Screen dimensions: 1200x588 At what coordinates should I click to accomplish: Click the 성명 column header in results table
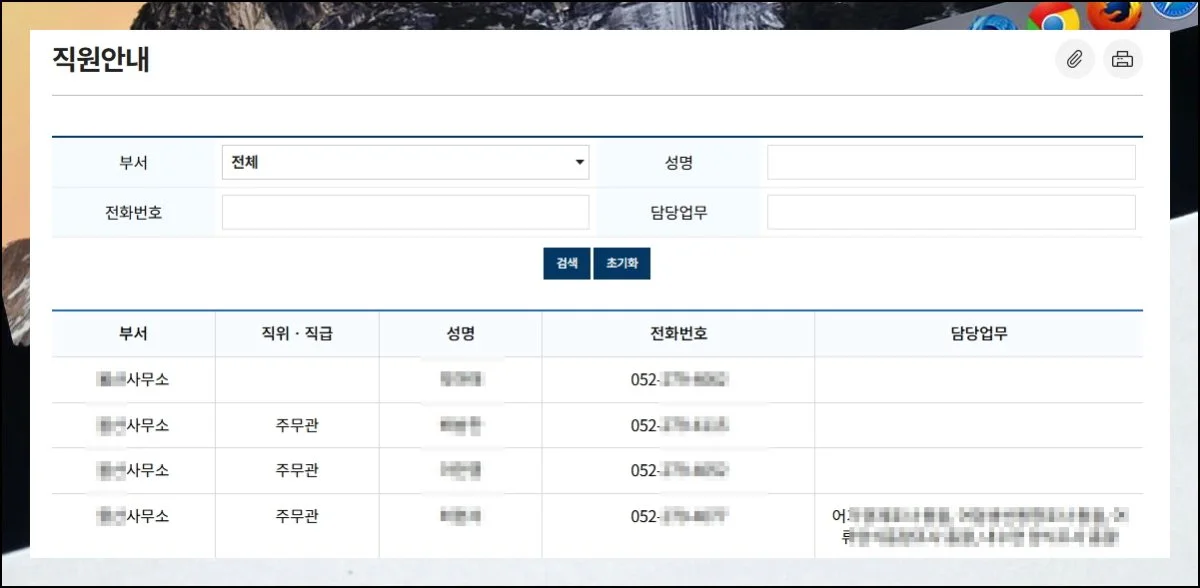pyautogui.click(x=460, y=334)
